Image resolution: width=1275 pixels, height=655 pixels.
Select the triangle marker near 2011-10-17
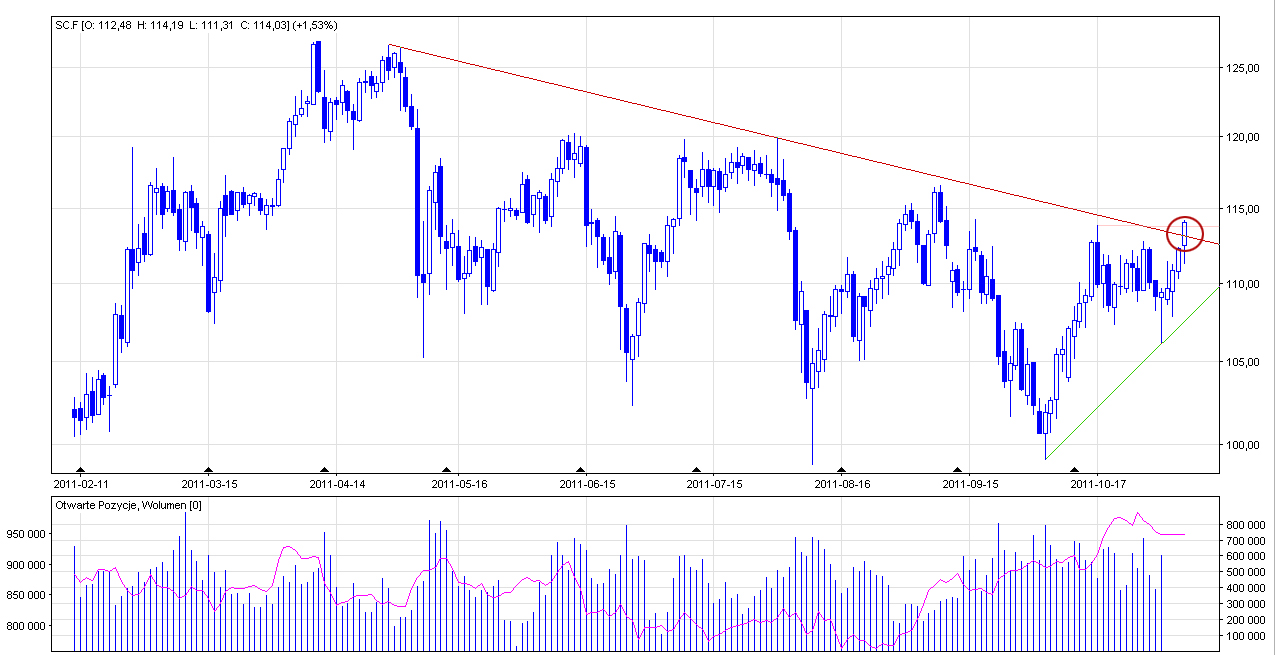[x=1075, y=469]
